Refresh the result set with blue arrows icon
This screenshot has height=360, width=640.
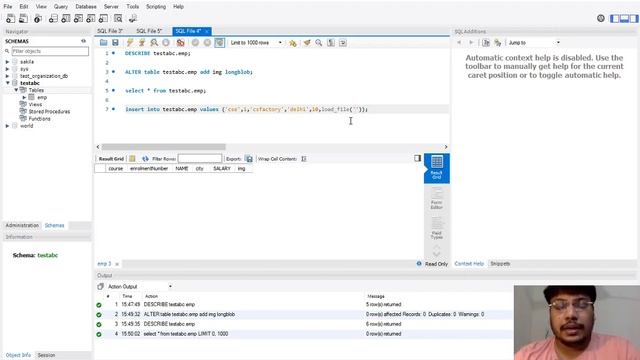145,158
